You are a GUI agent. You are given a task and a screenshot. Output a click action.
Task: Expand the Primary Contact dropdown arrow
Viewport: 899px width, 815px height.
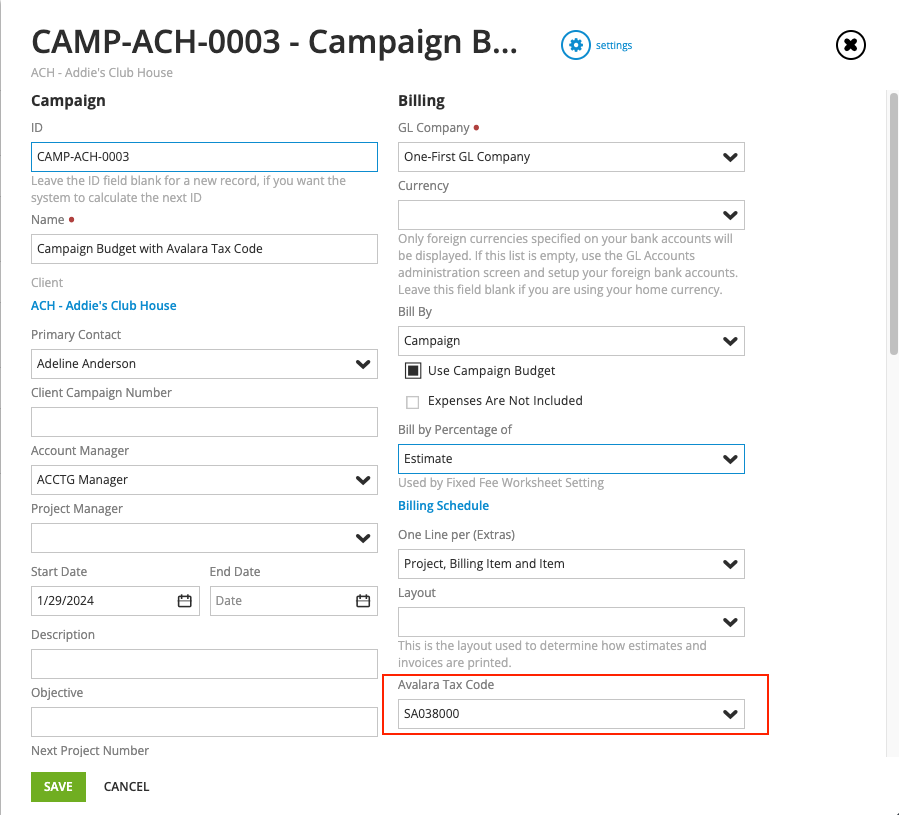pos(363,364)
